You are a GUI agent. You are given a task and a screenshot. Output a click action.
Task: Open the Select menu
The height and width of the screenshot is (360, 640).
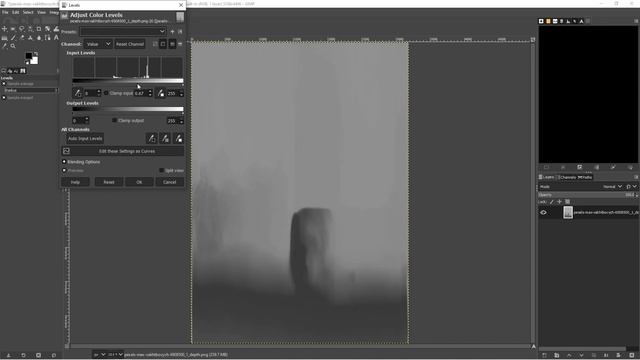28,12
